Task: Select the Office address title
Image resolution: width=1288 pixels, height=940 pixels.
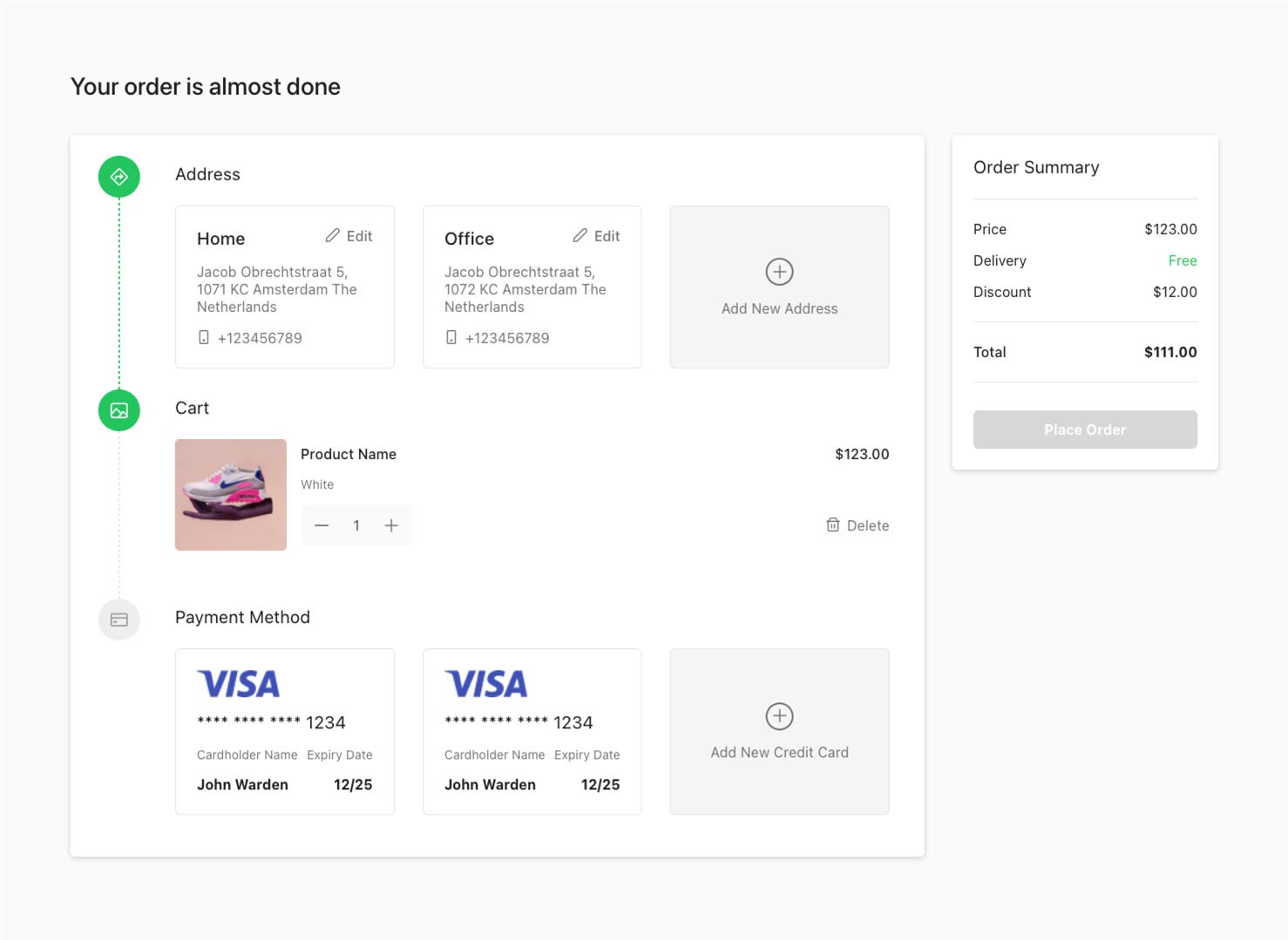Action: tap(469, 239)
